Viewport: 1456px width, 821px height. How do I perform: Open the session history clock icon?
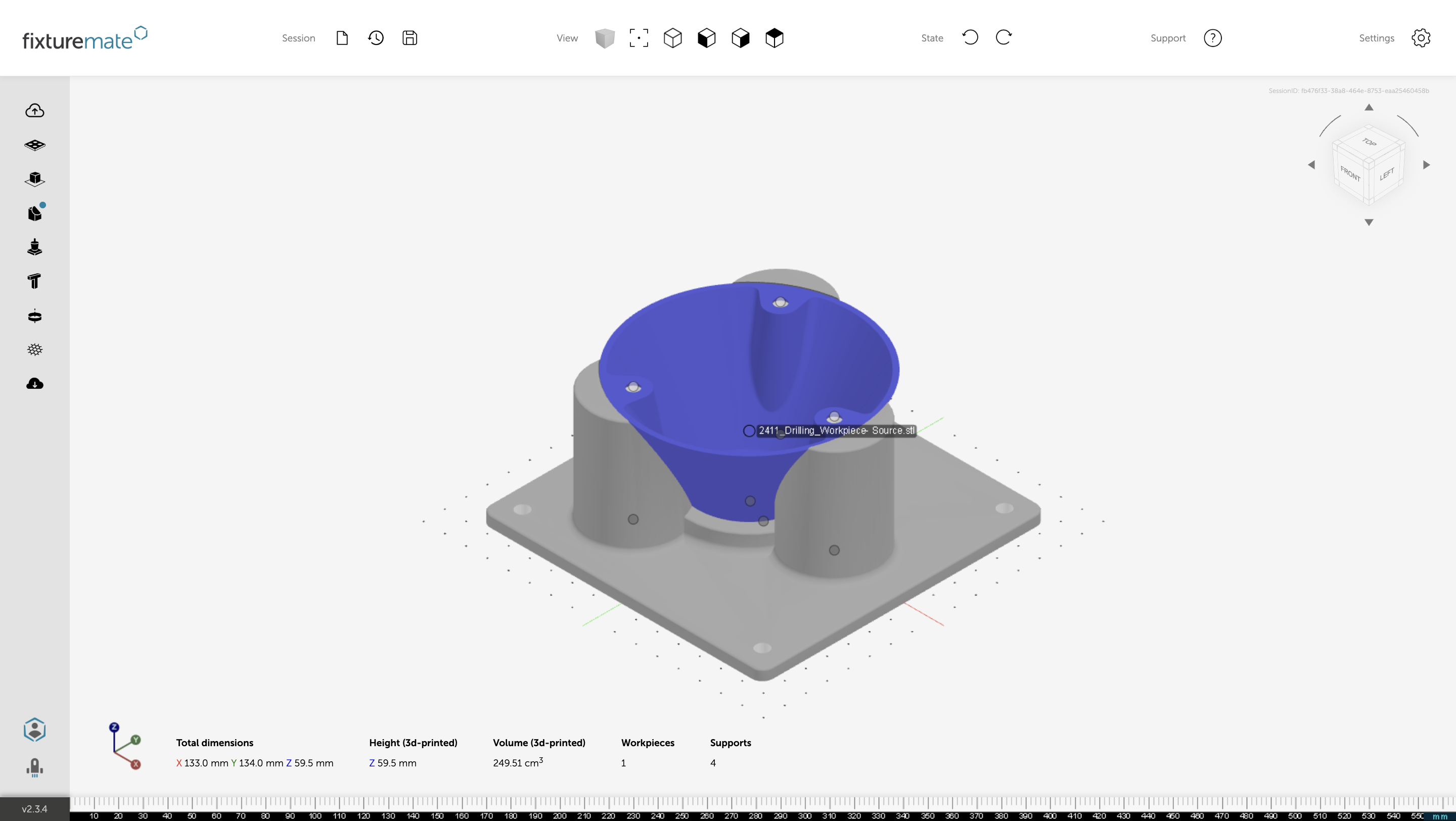coord(376,38)
